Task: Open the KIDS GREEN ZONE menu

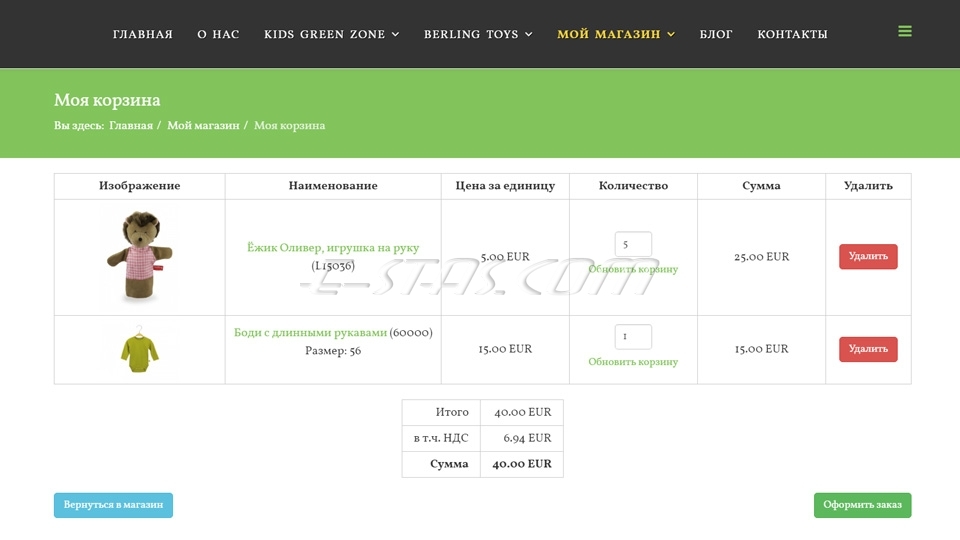Action: coord(324,34)
